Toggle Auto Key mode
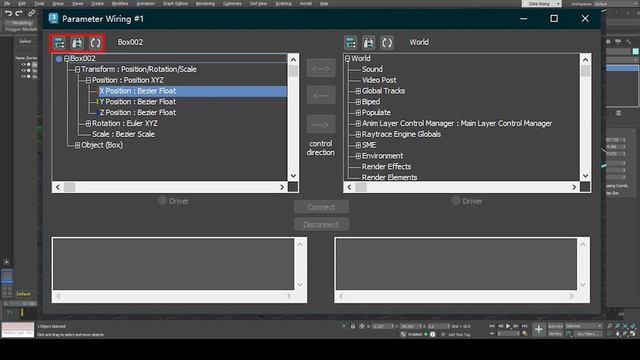Viewport: 640px width, 360px height. tap(555, 326)
